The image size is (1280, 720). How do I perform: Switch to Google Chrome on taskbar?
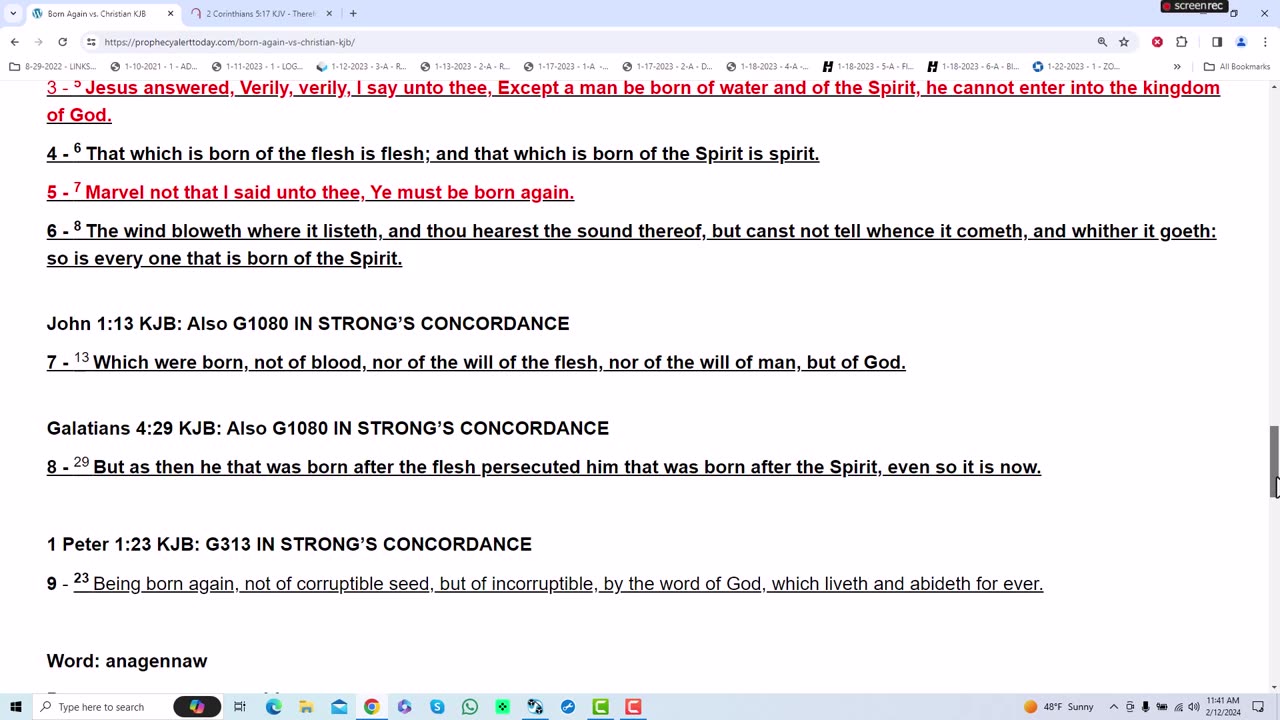click(371, 707)
